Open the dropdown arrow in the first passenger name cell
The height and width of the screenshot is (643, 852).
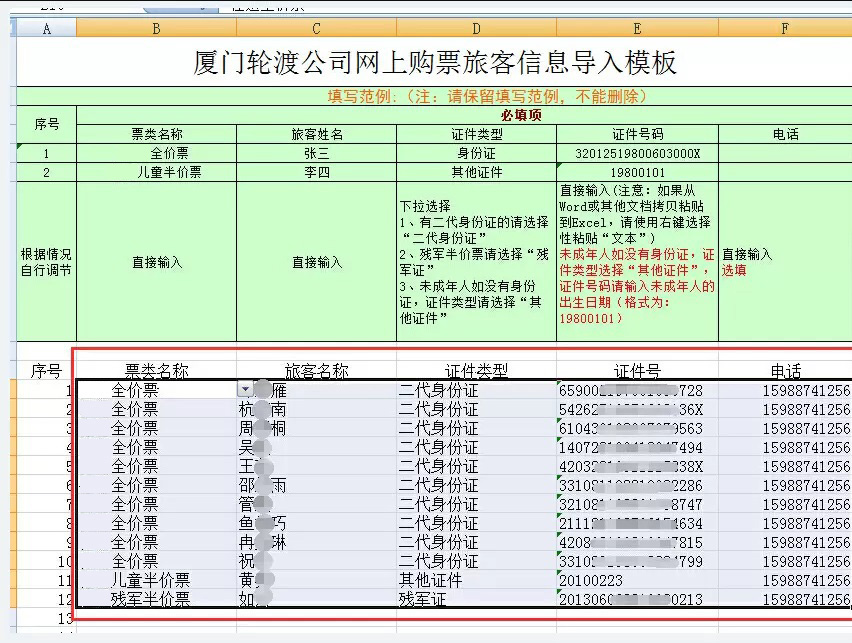[x=245, y=389]
